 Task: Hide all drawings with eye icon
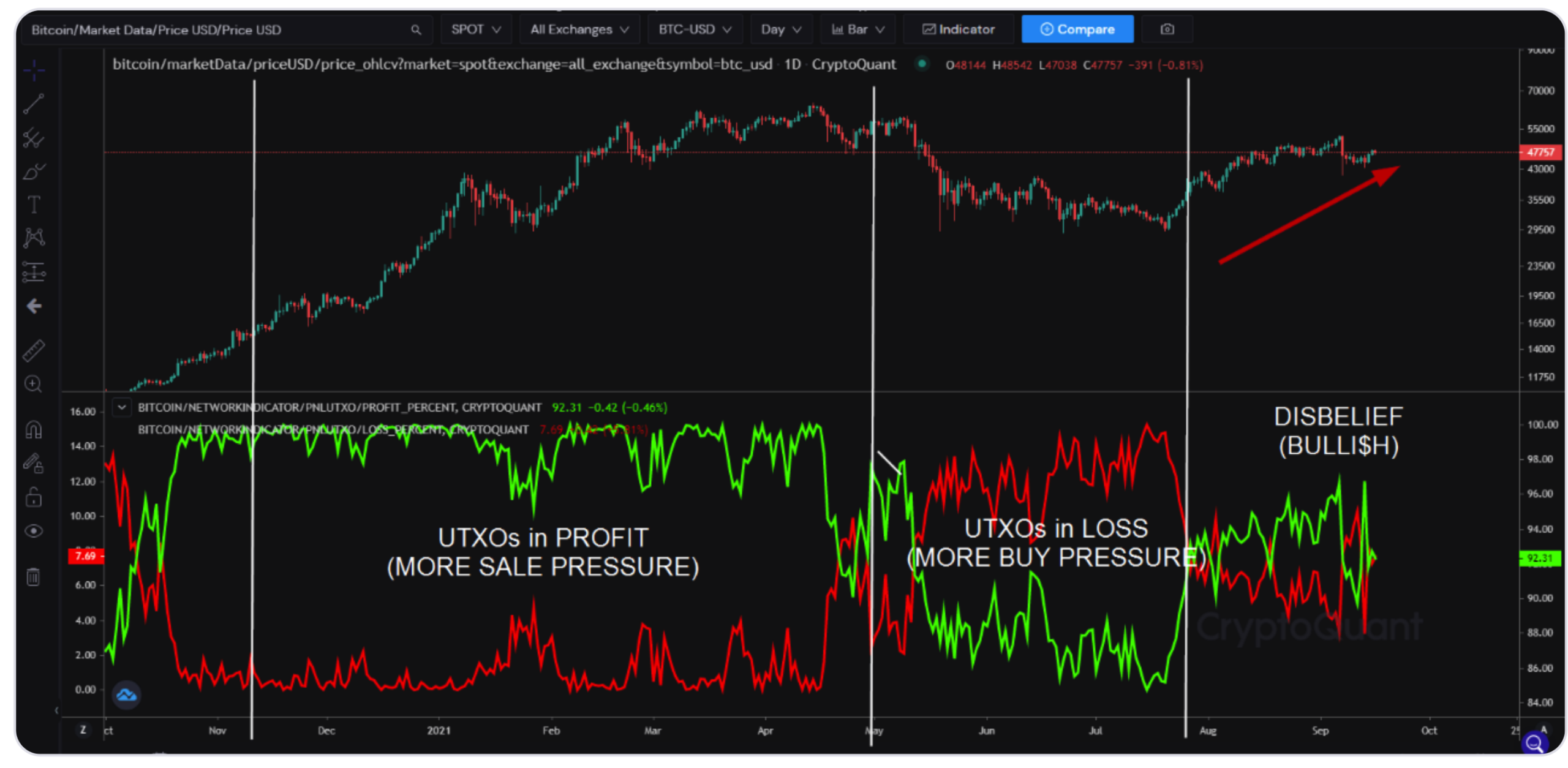pyautogui.click(x=34, y=531)
